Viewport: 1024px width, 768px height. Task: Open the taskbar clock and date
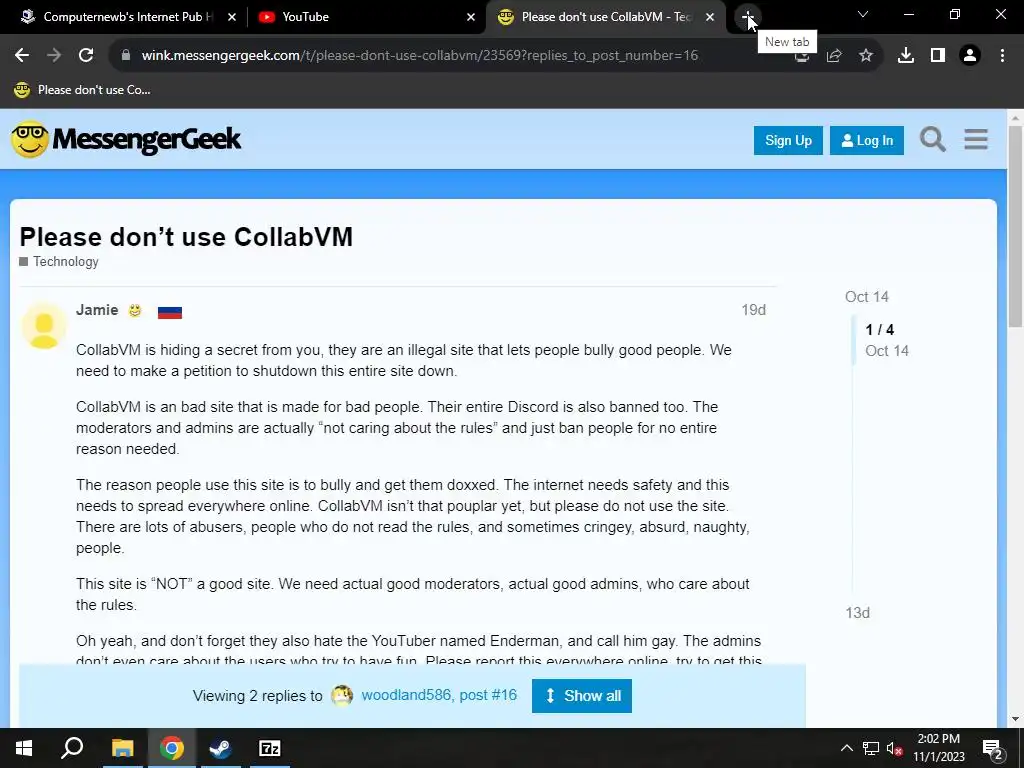(x=938, y=748)
